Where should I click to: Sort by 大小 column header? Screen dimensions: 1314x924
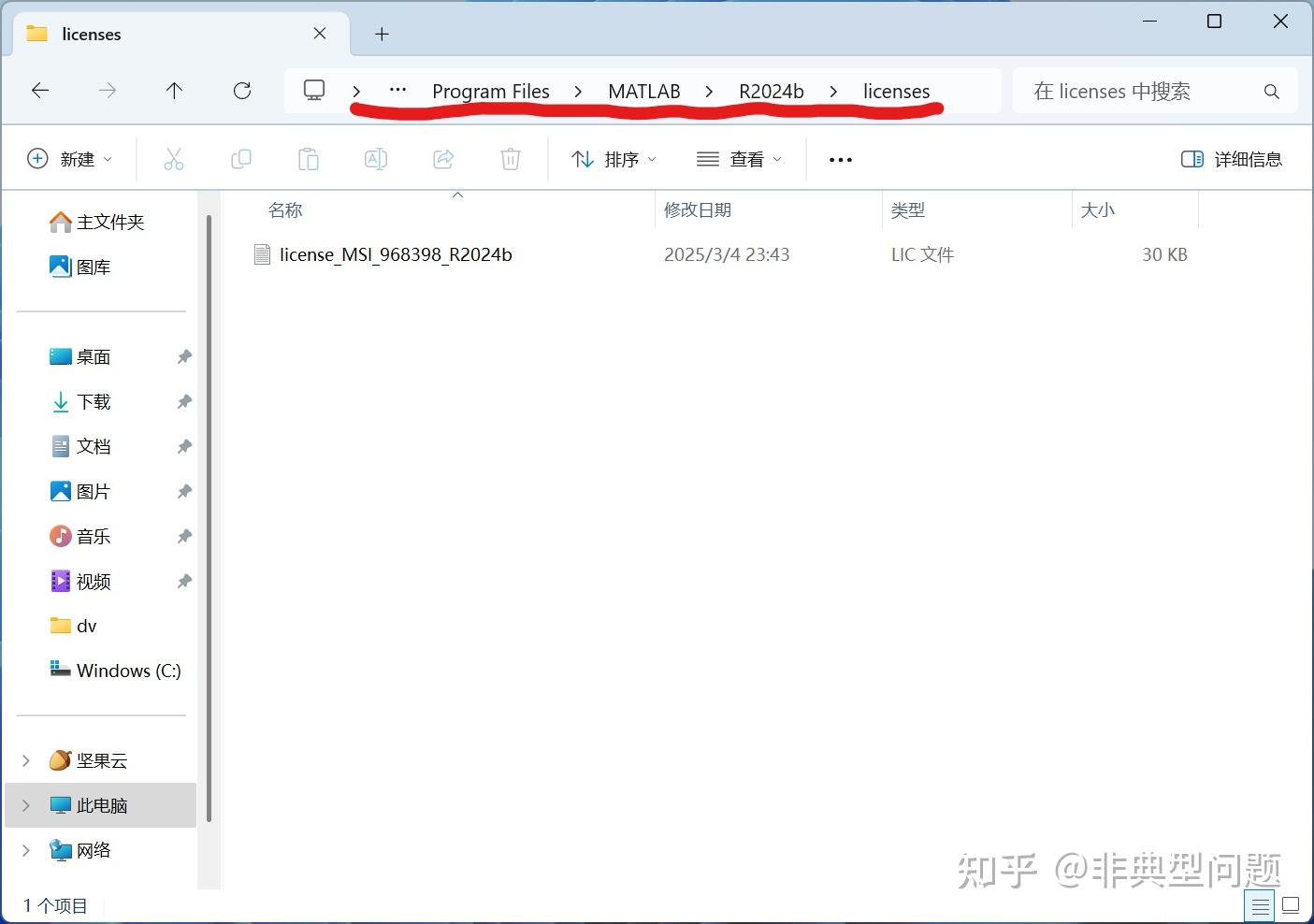coord(1098,210)
